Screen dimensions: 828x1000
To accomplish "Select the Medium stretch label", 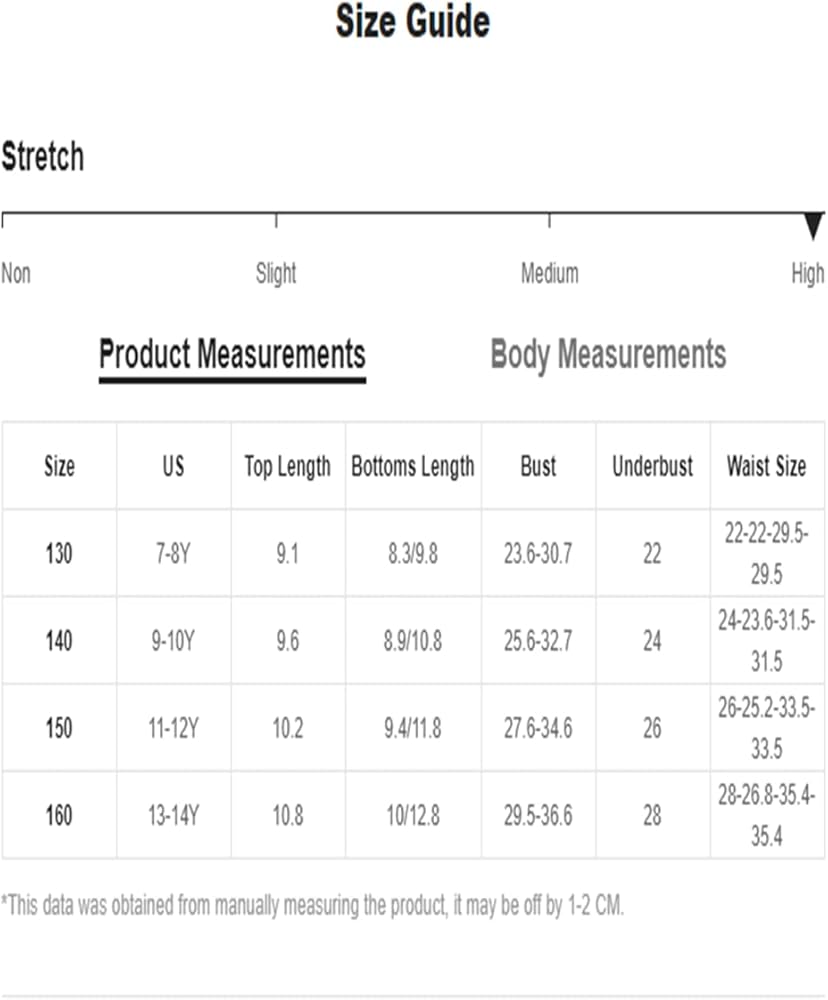I will pos(549,273).
